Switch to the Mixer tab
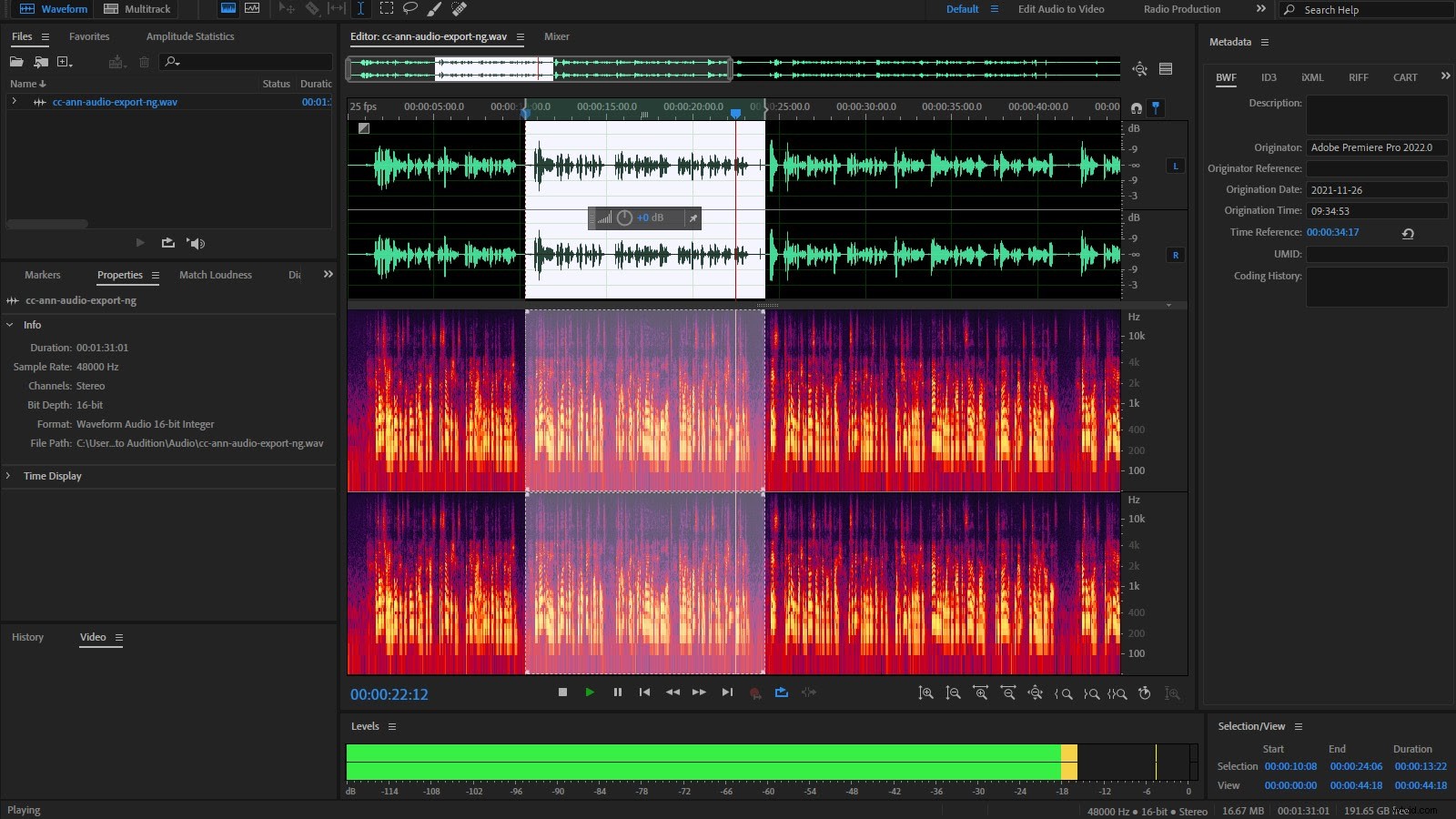The image size is (1456, 819). (x=556, y=36)
